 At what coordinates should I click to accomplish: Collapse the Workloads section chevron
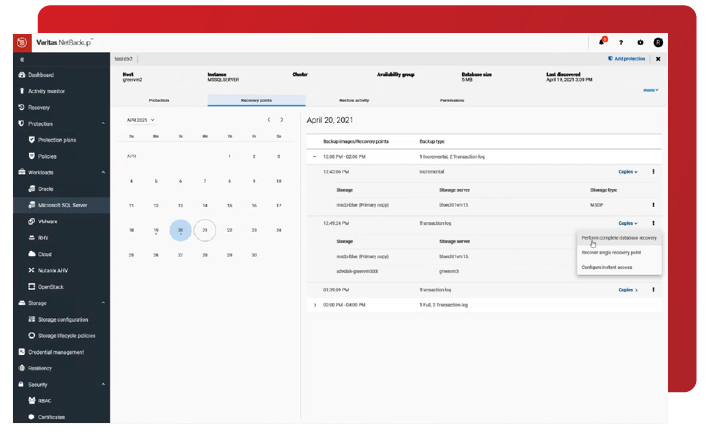(103, 172)
